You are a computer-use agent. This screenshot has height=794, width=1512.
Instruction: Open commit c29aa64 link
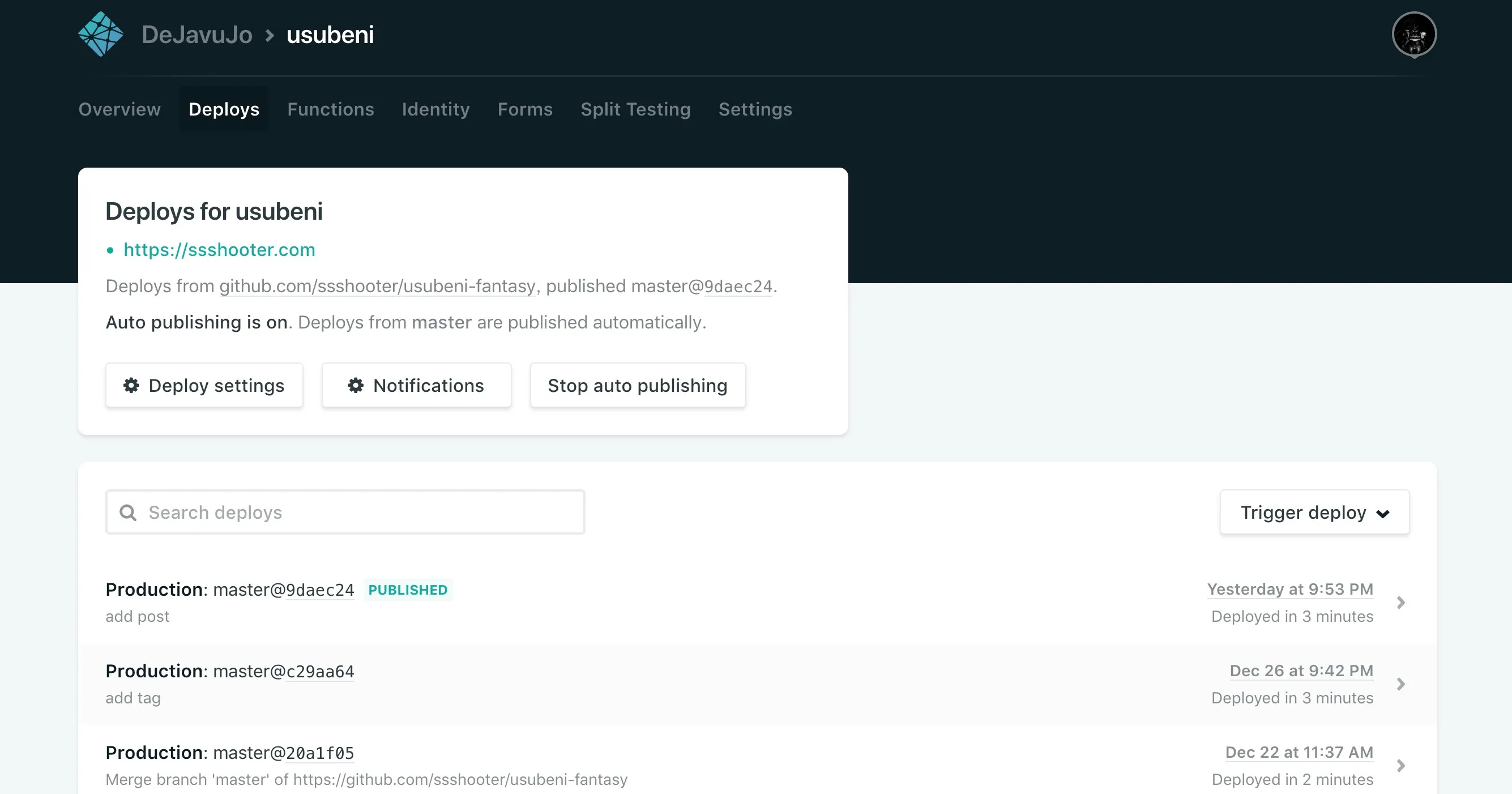(x=320, y=671)
